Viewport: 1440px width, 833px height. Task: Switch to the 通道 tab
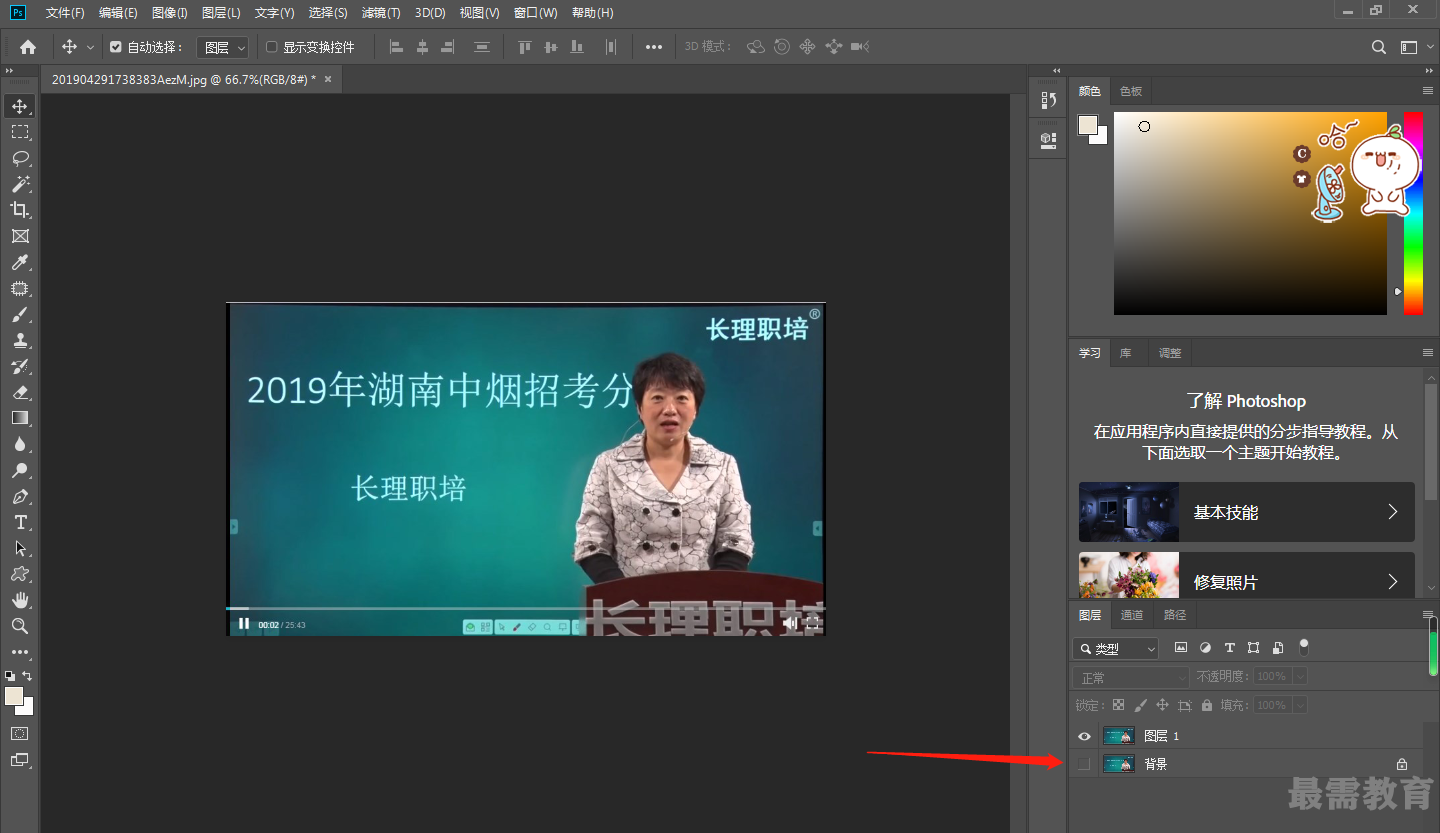(1132, 615)
